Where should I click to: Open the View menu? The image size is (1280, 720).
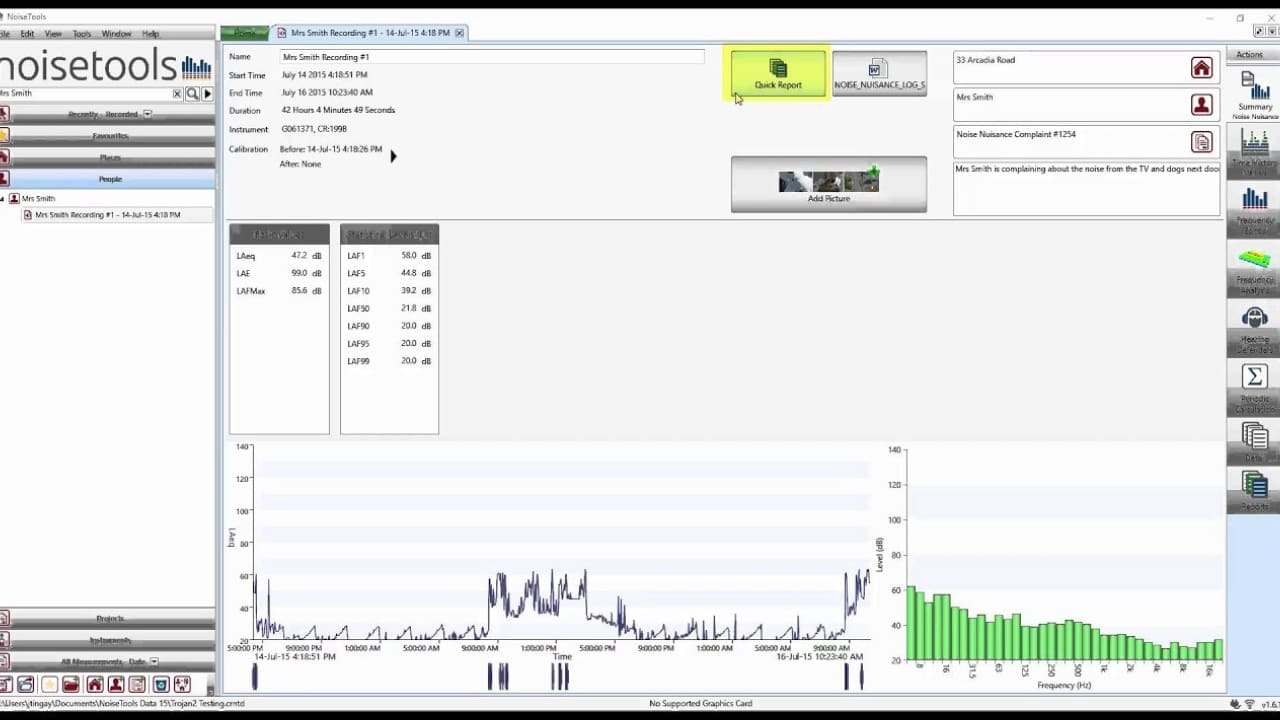point(53,34)
